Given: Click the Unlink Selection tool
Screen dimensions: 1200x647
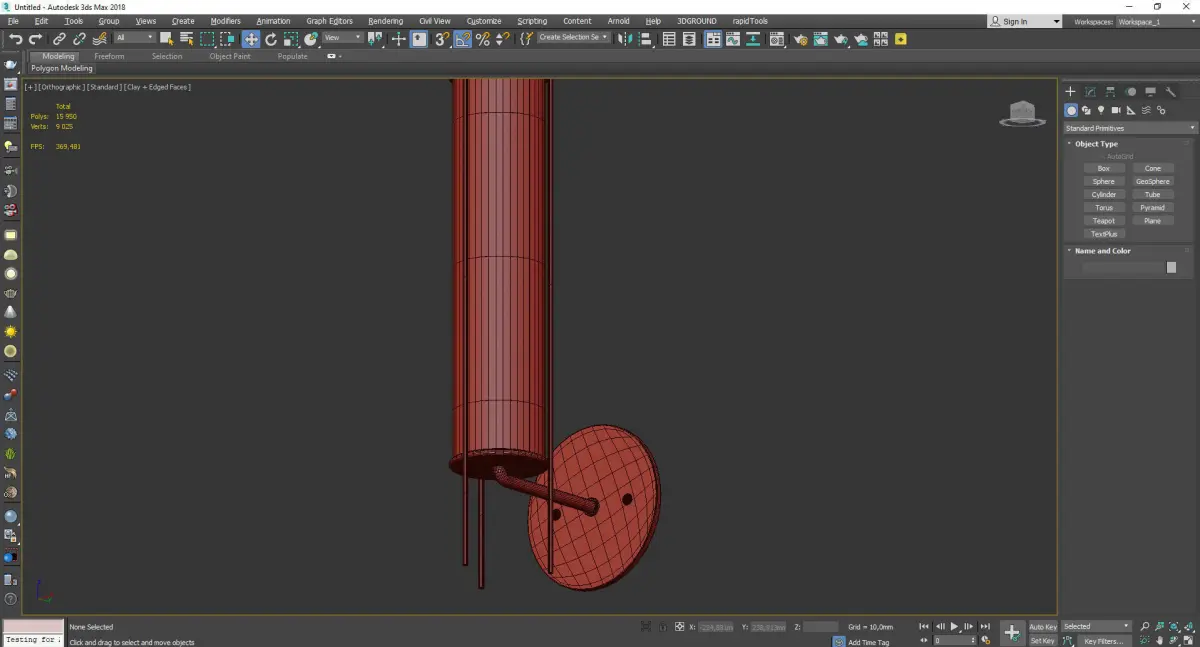Looking at the screenshot, I should click(x=79, y=39).
